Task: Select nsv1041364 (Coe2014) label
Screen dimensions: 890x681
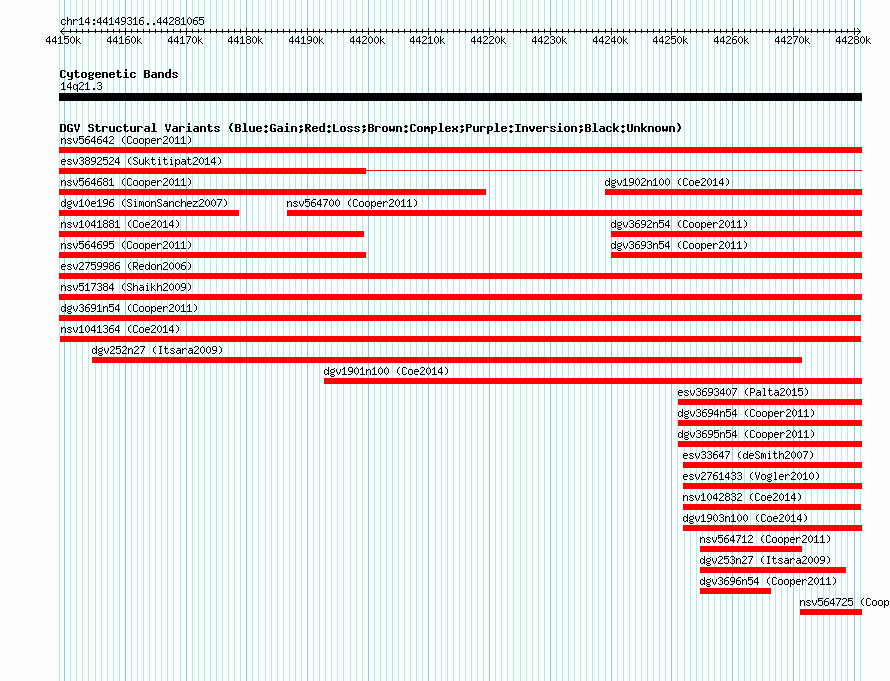Action: click(x=120, y=329)
